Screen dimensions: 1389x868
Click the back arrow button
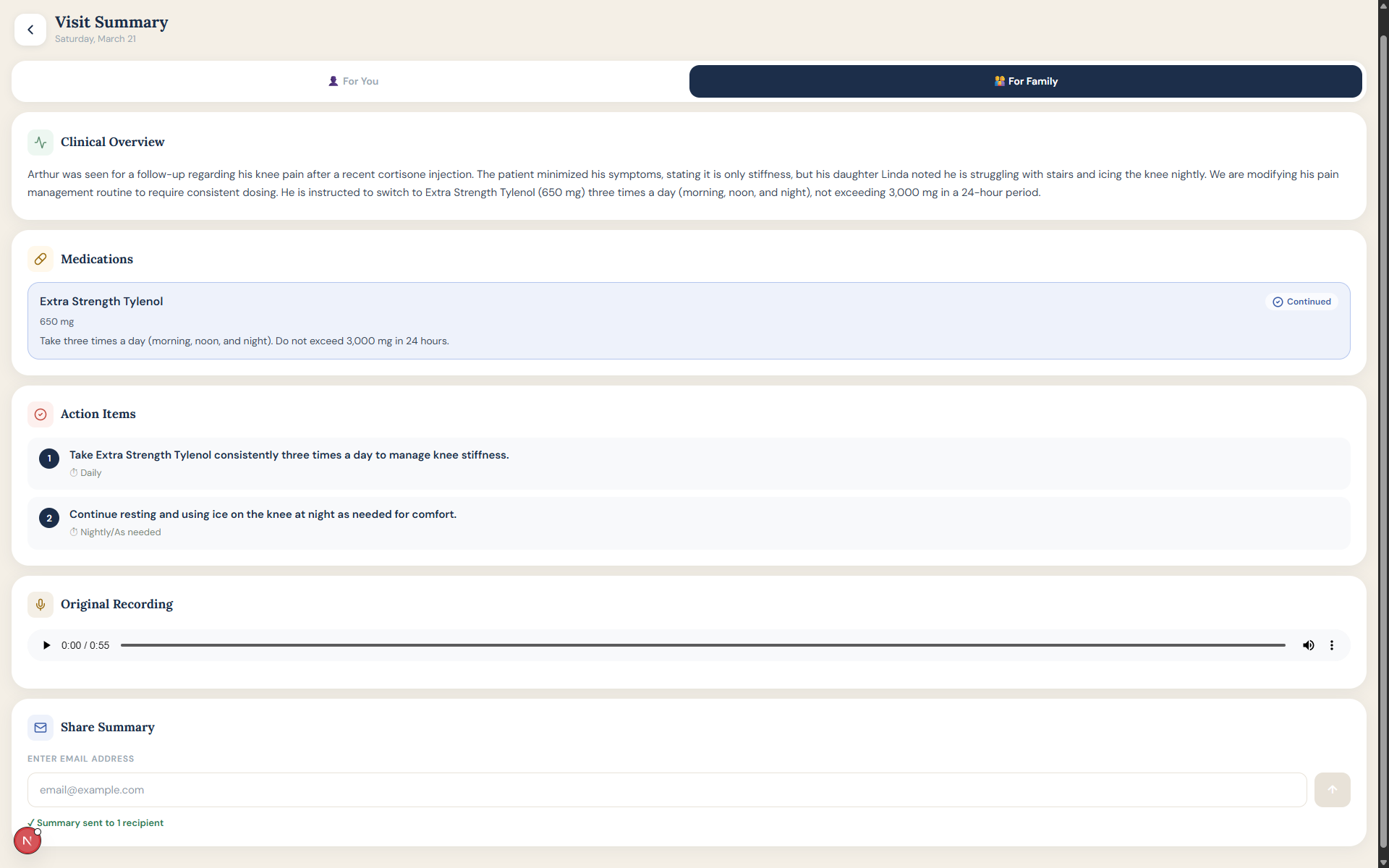[x=30, y=30]
